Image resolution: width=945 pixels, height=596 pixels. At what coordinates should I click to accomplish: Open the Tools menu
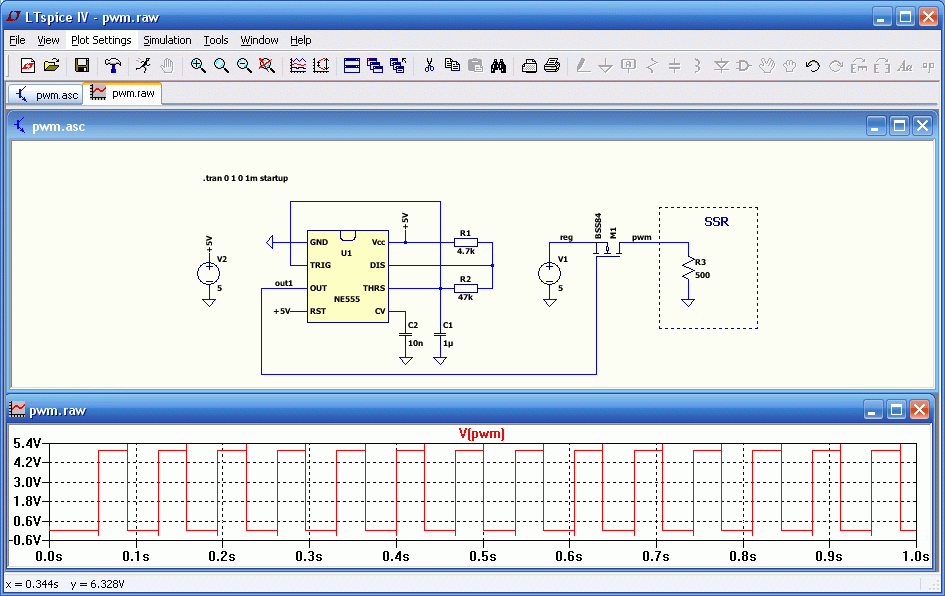pos(216,40)
